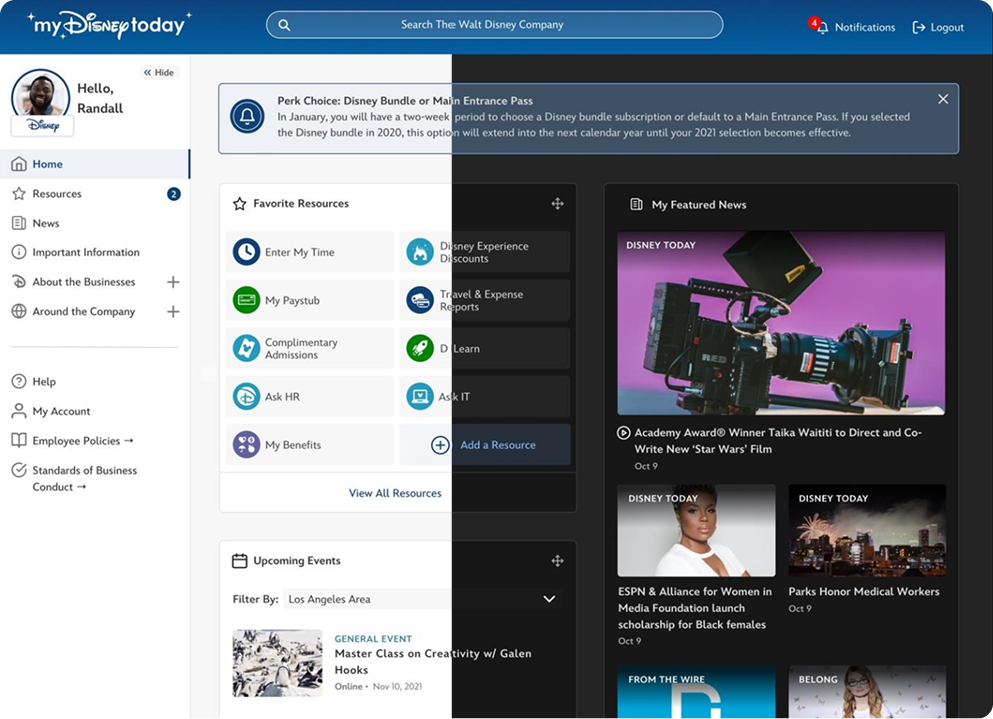This screenshot has height=719, width=993.
Task: Click the Enter My Time clock icon
Action: pyautogui.click(x=246, y=252)
